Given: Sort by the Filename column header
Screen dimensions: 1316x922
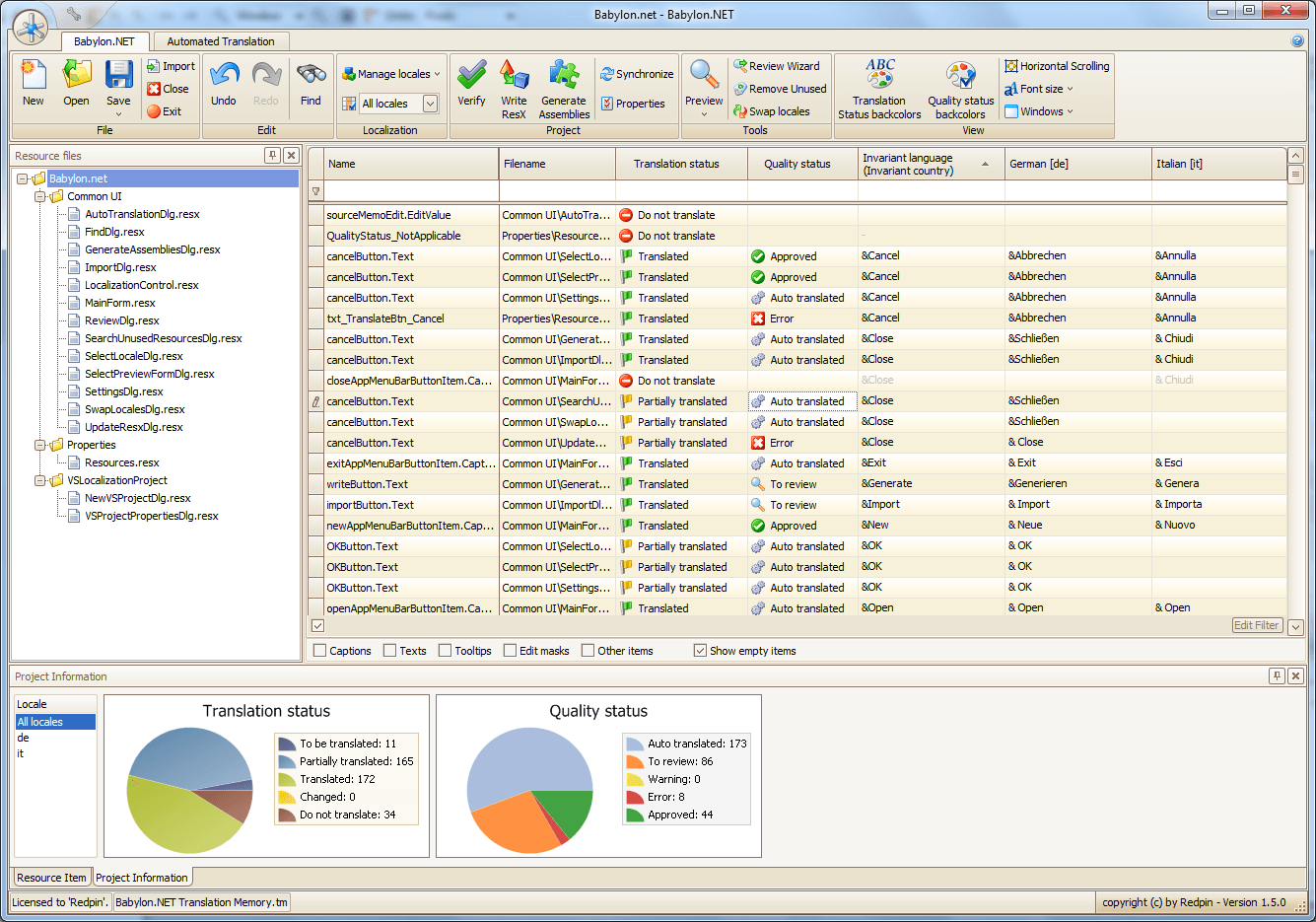Looking at the screenshot, I should coord(557,164).
